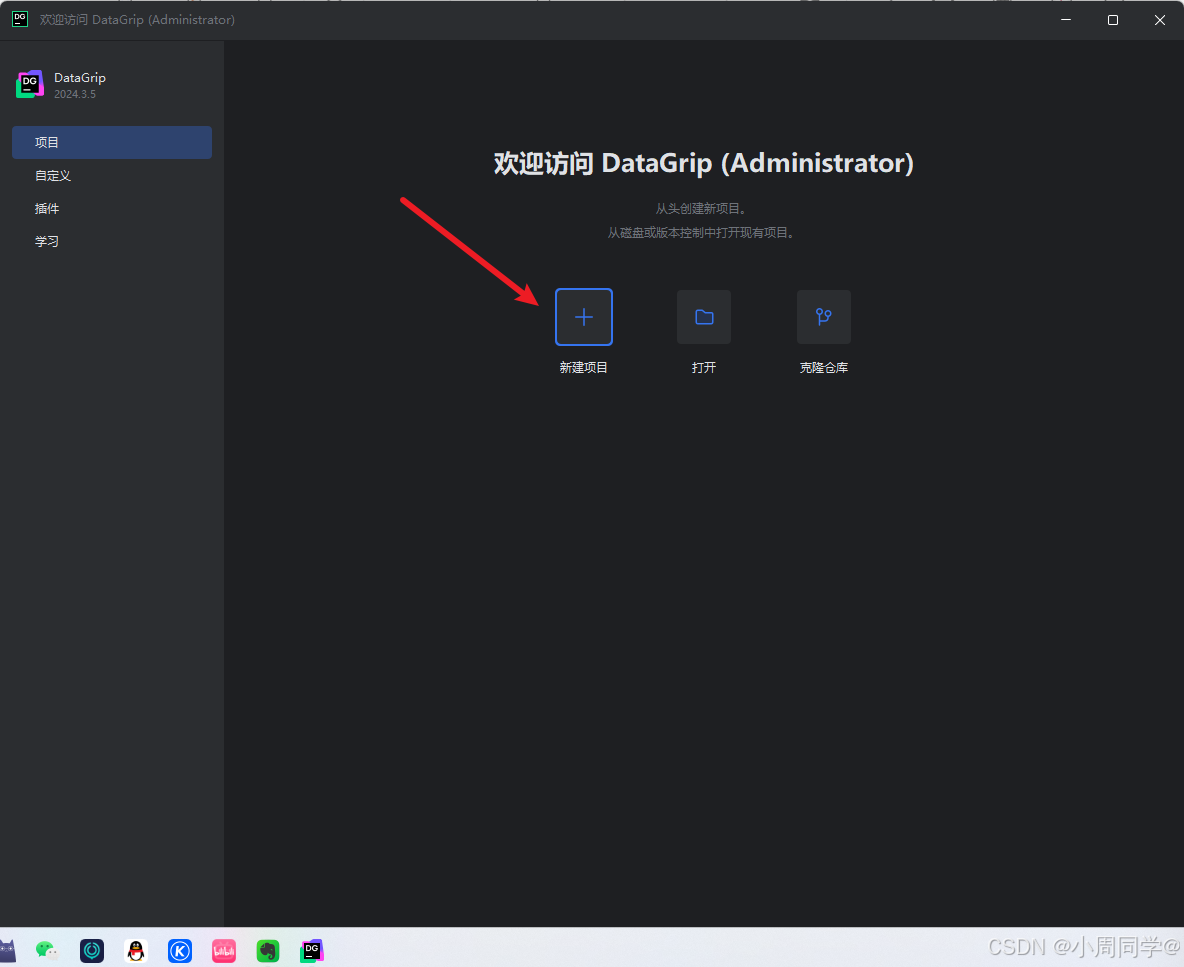The width and height of the screenshot is (1184, 967).
Task: Click the 从头创建新项目 hint text
Action: click(x=701, y=209)
